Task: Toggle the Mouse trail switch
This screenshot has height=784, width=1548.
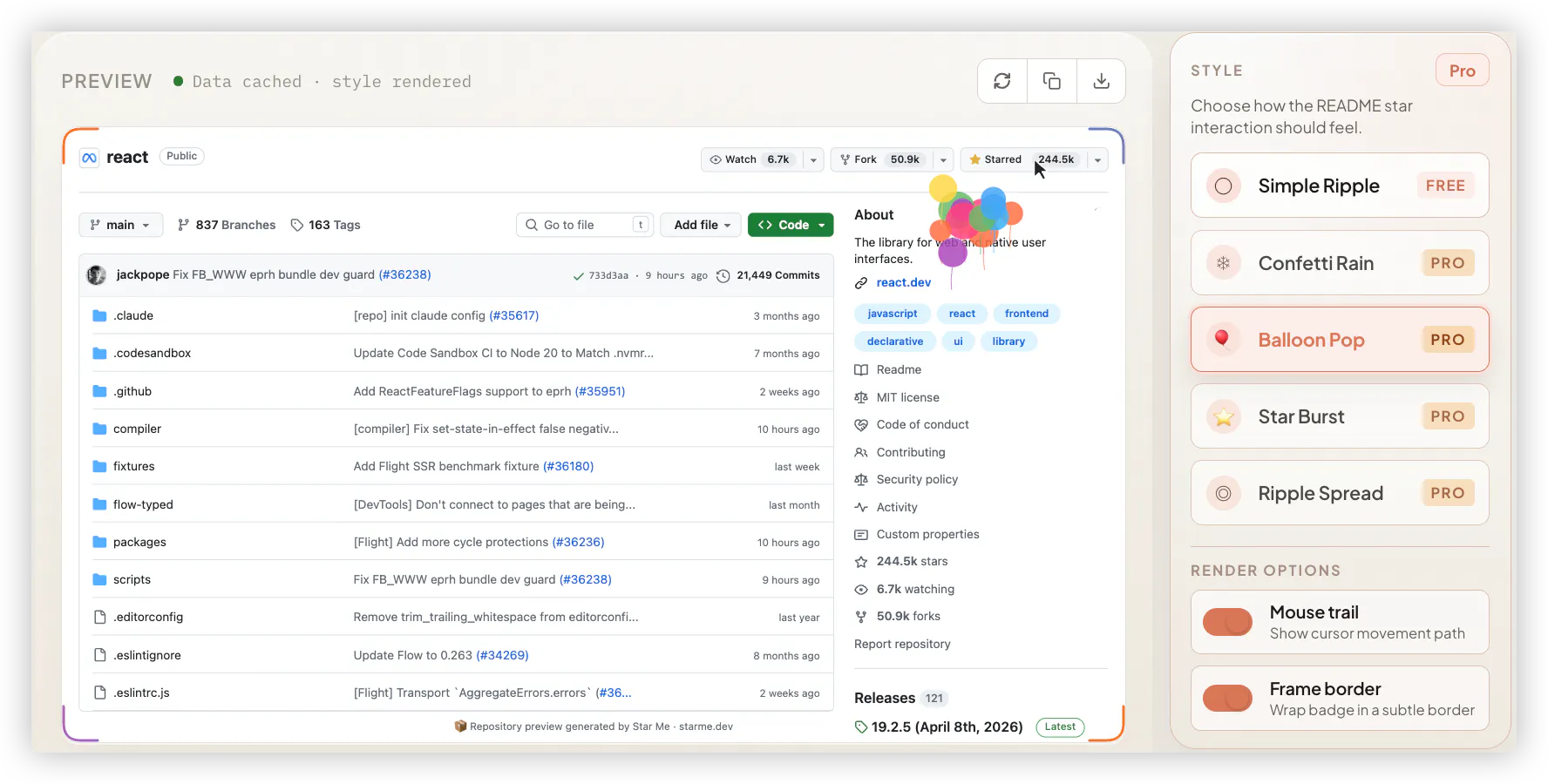Action: (x=1227, y=622)
